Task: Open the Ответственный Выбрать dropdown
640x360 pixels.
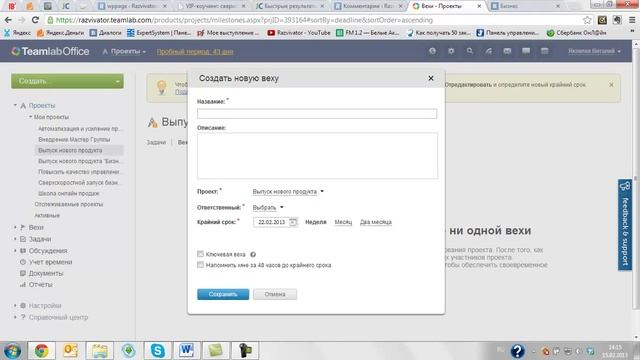Action: pos(268,207)
